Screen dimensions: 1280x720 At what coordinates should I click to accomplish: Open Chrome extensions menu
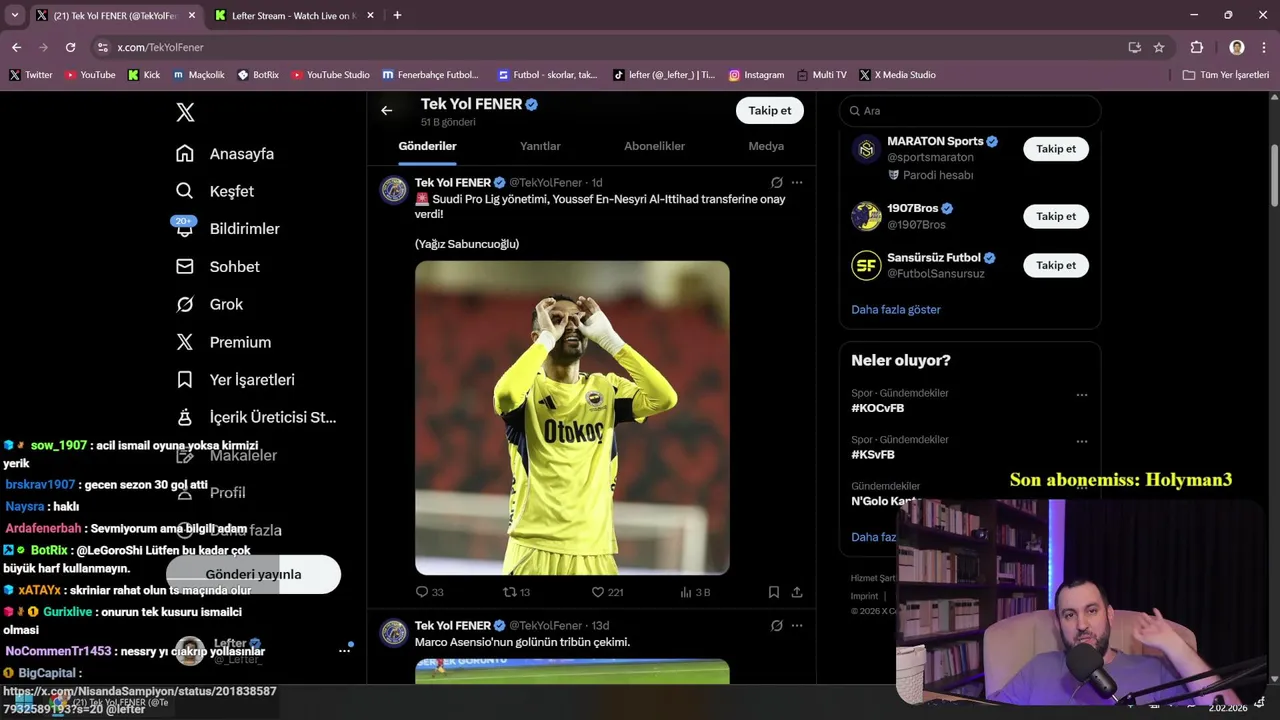pos(1197,47)
